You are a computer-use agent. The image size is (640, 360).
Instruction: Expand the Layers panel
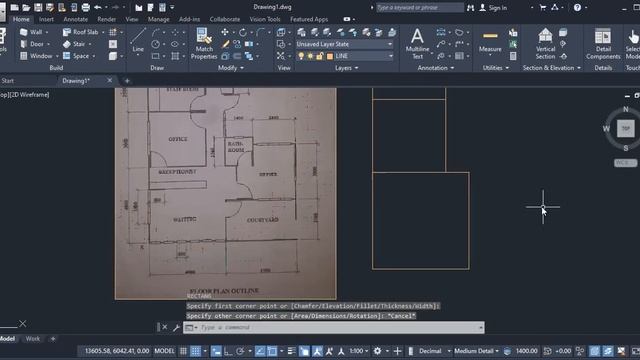347,68
